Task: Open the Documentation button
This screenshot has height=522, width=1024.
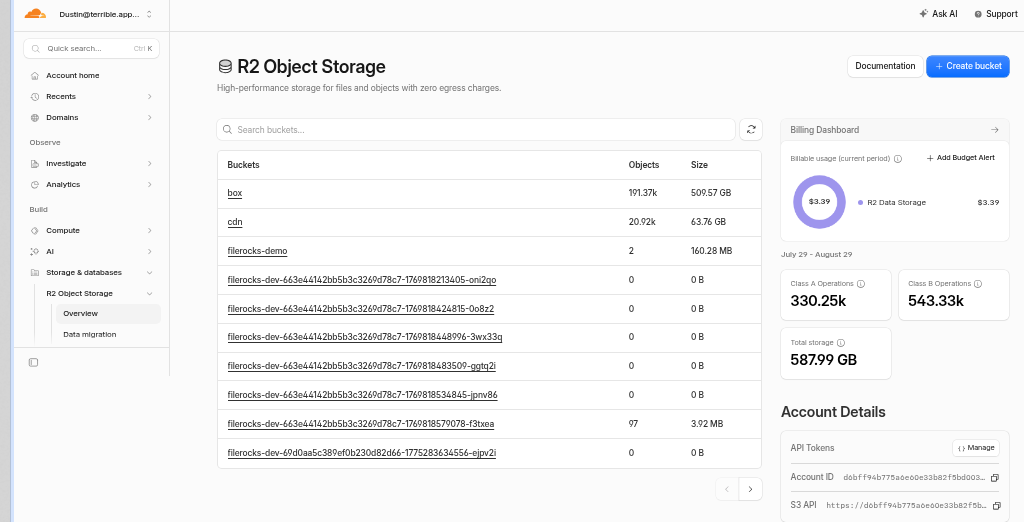Action: [885, 66]
